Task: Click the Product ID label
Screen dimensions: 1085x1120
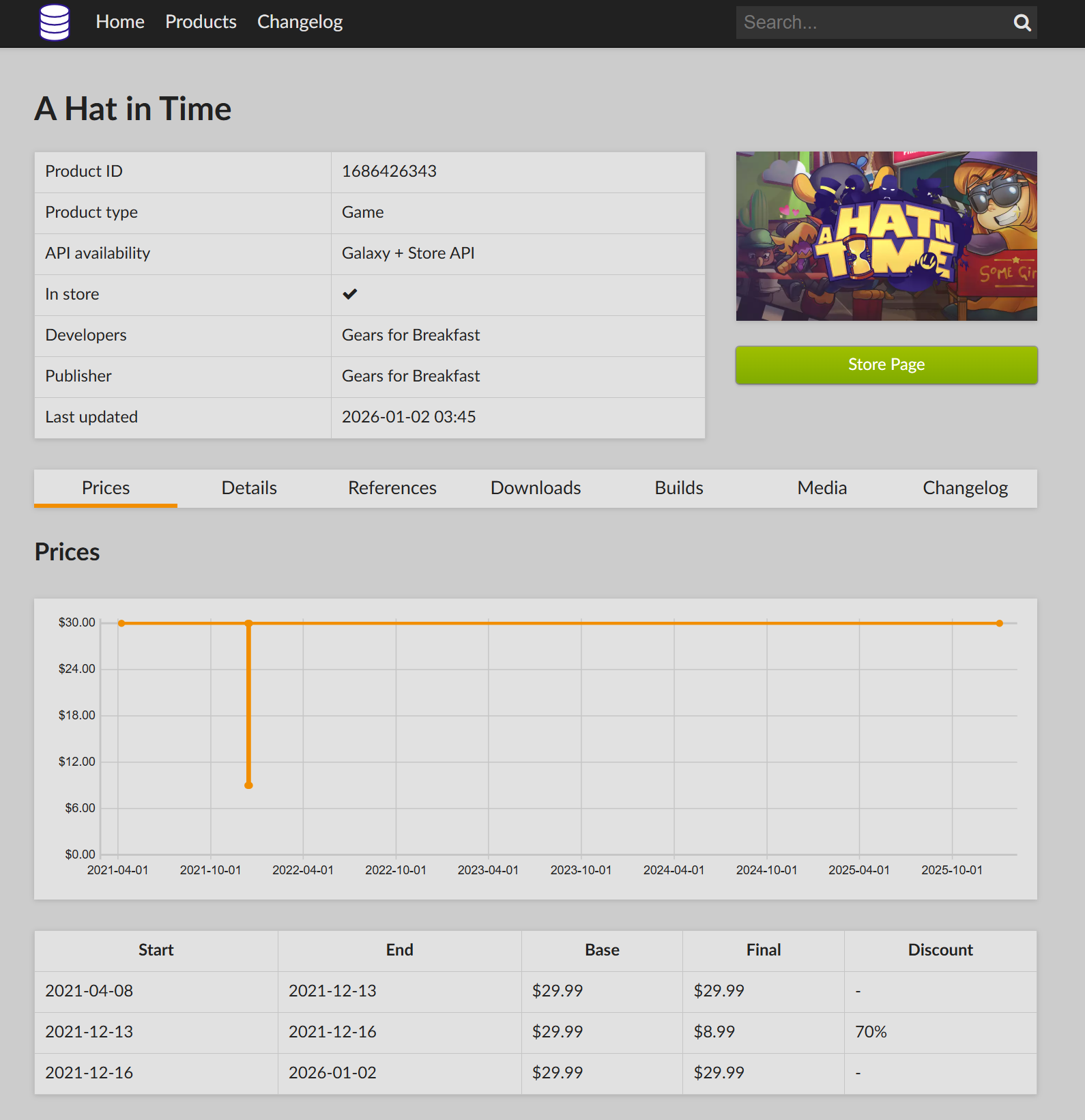Action: coord(84,171)
